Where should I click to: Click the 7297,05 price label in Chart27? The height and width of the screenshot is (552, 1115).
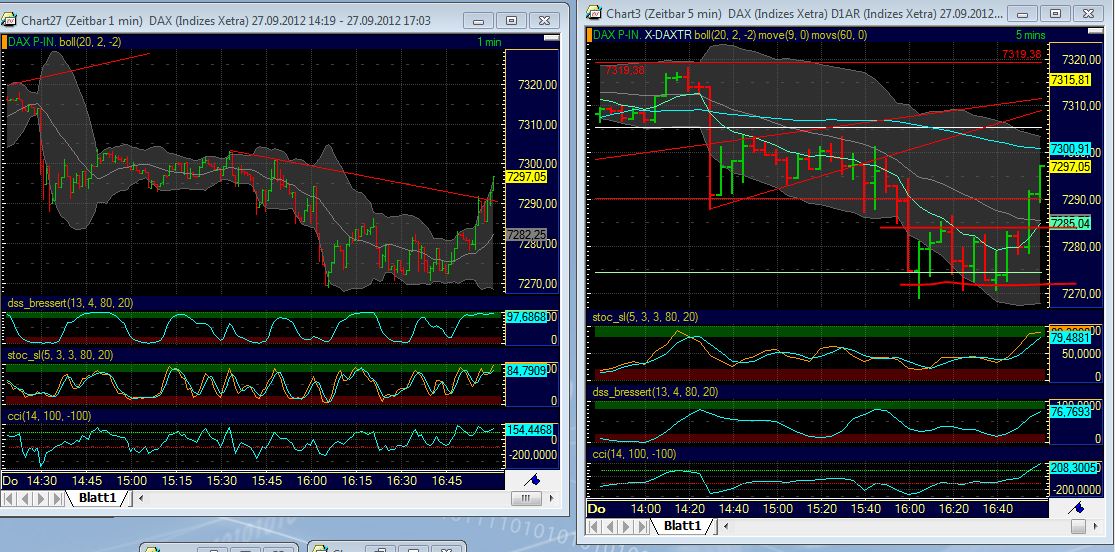click(526, 177)
